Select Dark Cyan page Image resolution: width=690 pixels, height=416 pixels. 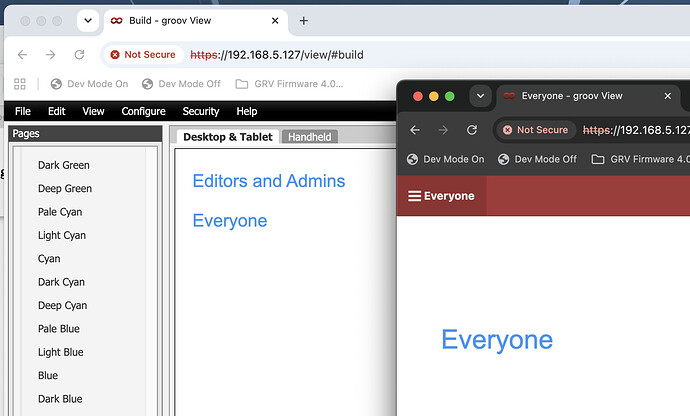(x=61, y=282)
